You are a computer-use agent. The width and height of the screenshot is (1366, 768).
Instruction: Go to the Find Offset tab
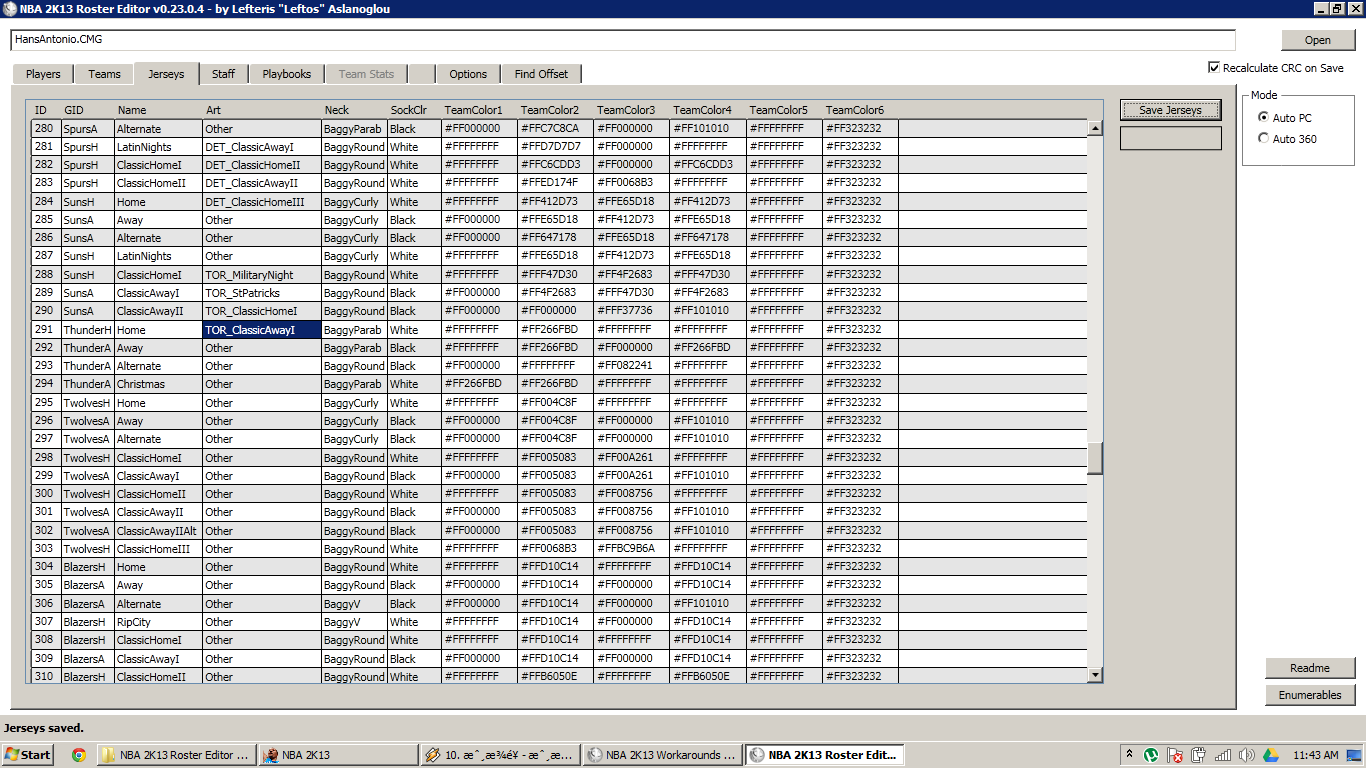(x=541, y=74)
